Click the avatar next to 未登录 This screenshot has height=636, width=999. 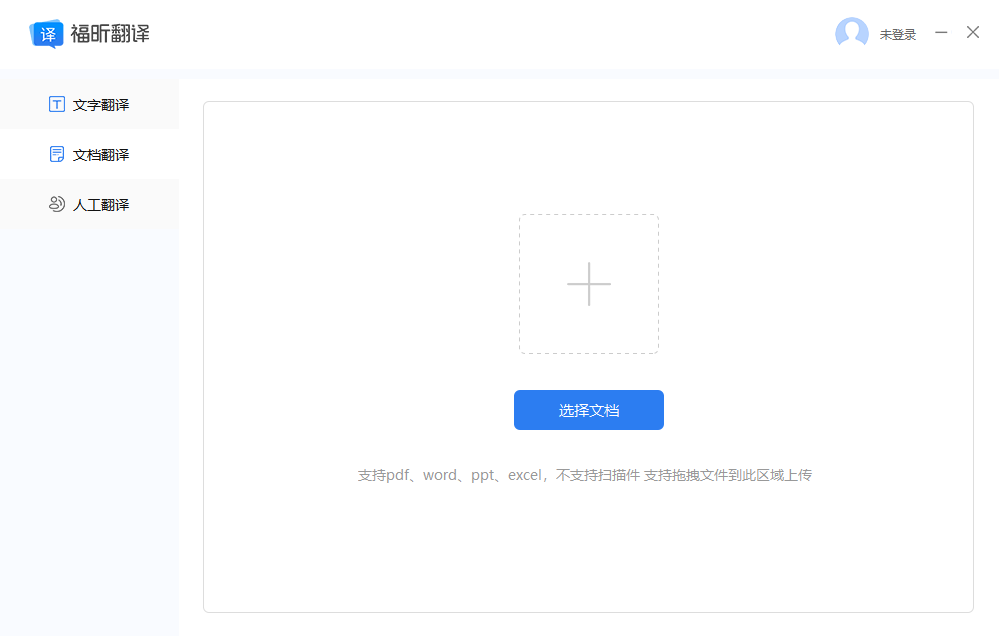click(852, 33)
